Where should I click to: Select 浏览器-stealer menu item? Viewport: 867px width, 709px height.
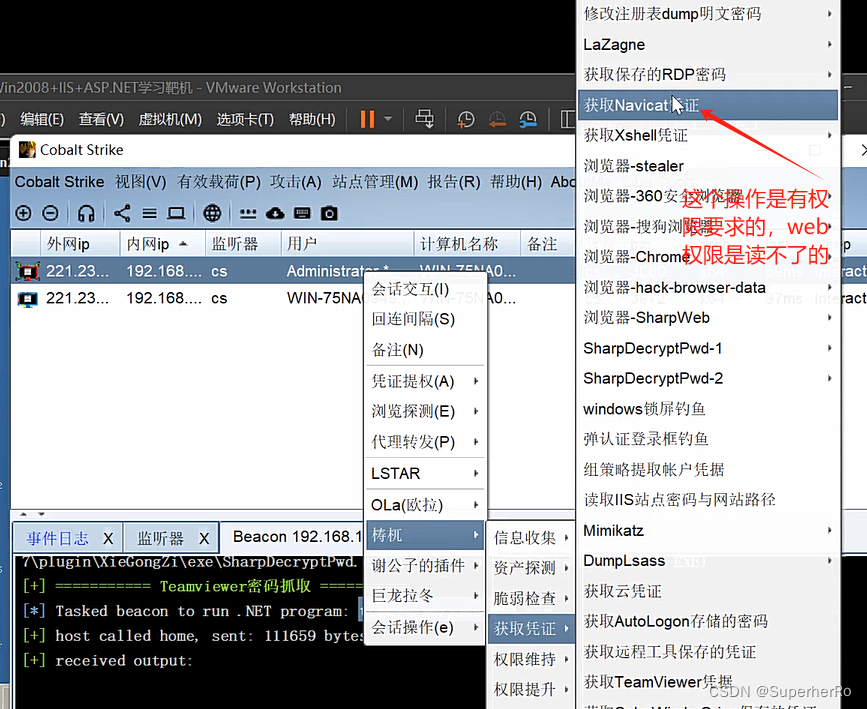[708, 166]
